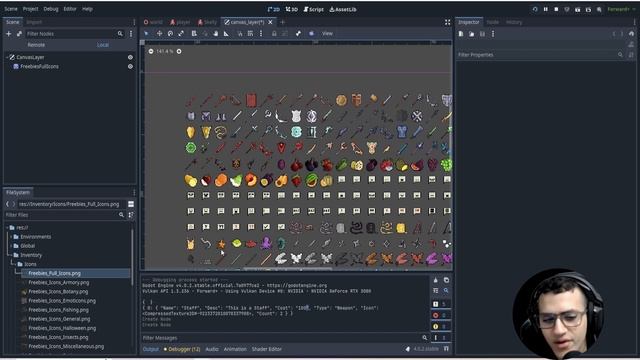Pause the running project

(546, 9)
